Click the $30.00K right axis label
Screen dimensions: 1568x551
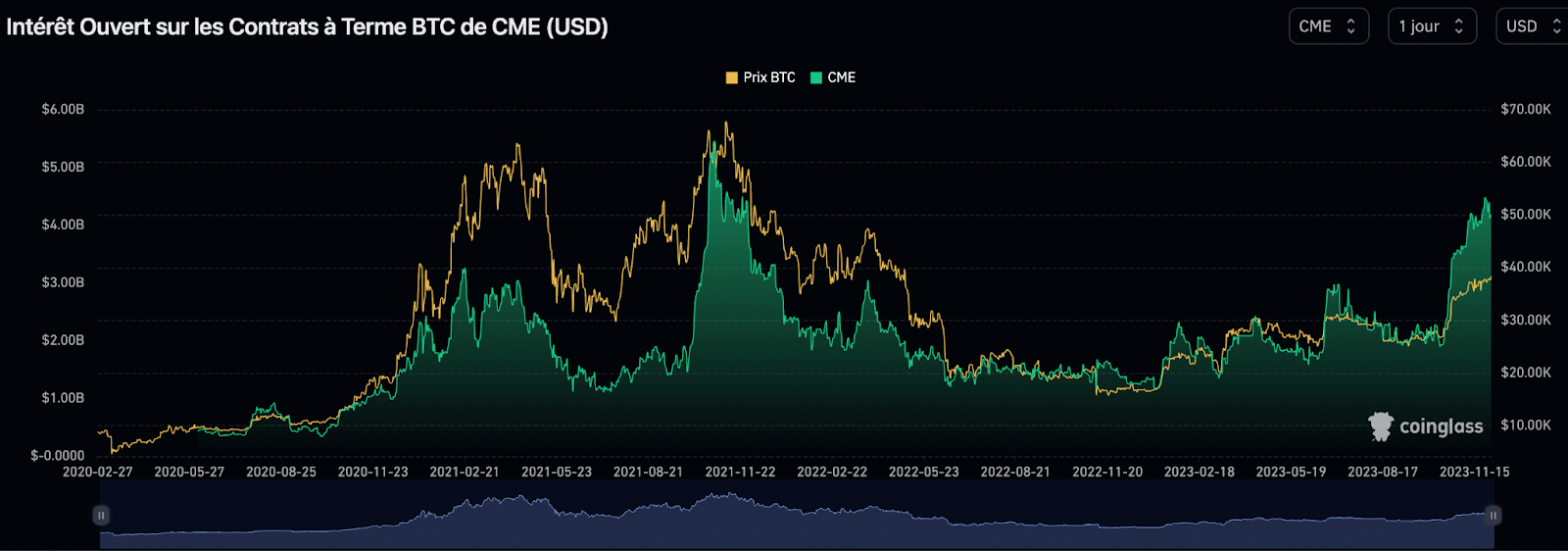pyautogui.click(x=1526, y=320)
